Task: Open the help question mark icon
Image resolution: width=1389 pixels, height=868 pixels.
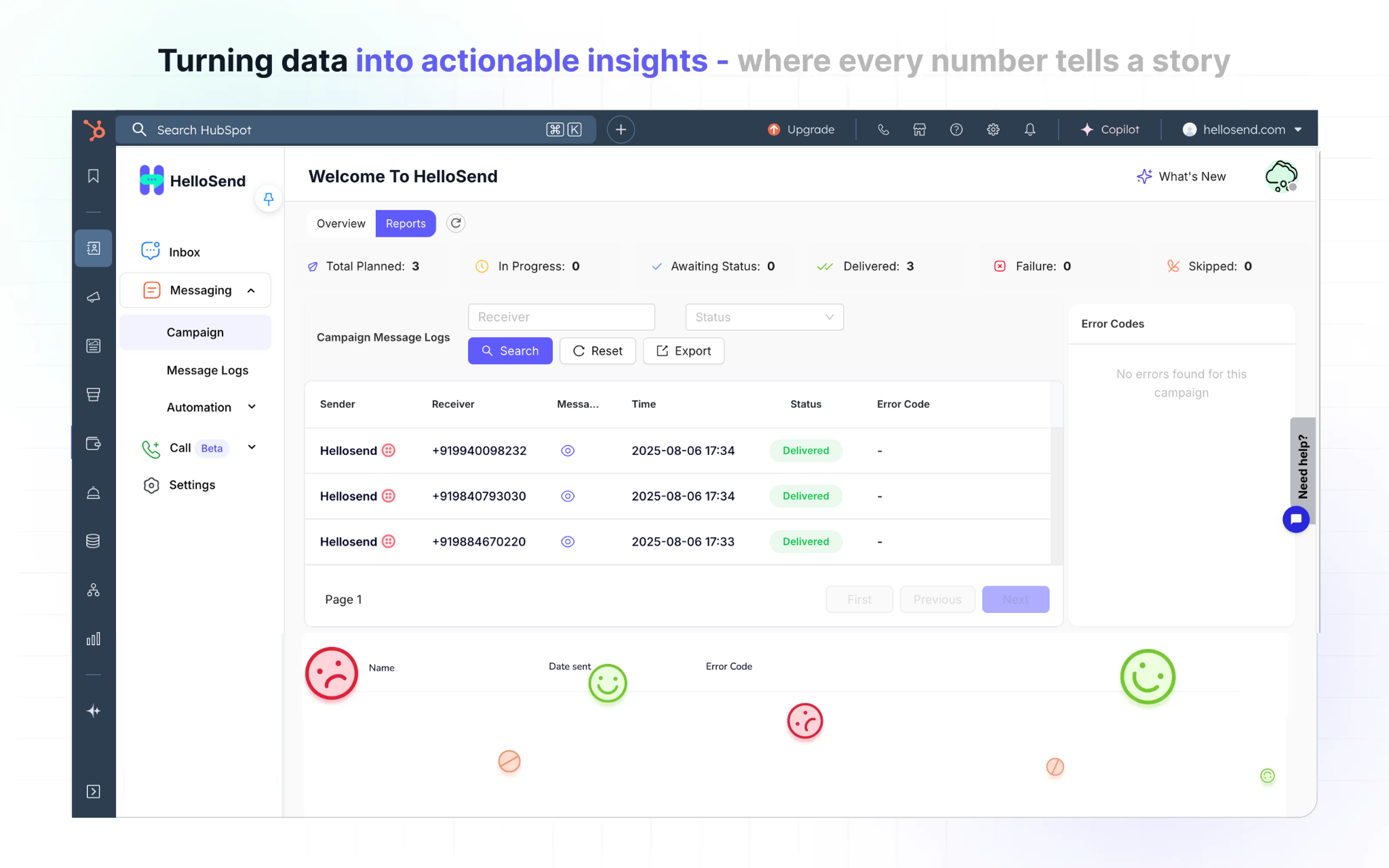Action: point(956,130)
